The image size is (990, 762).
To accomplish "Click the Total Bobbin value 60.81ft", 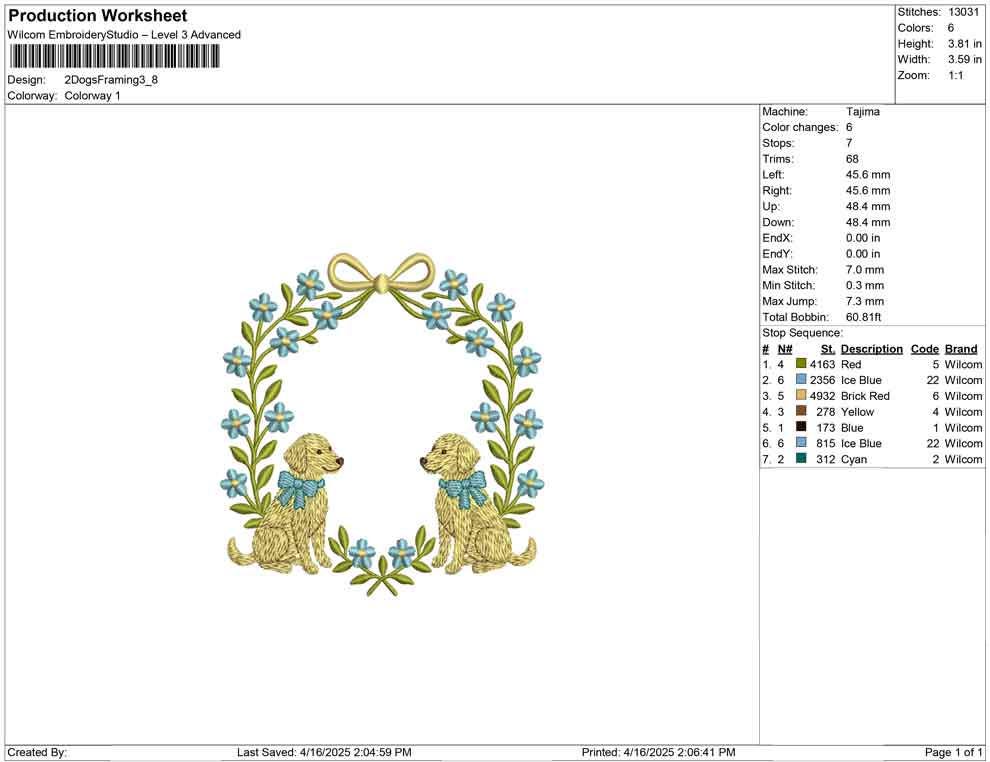I will [864, 317].
